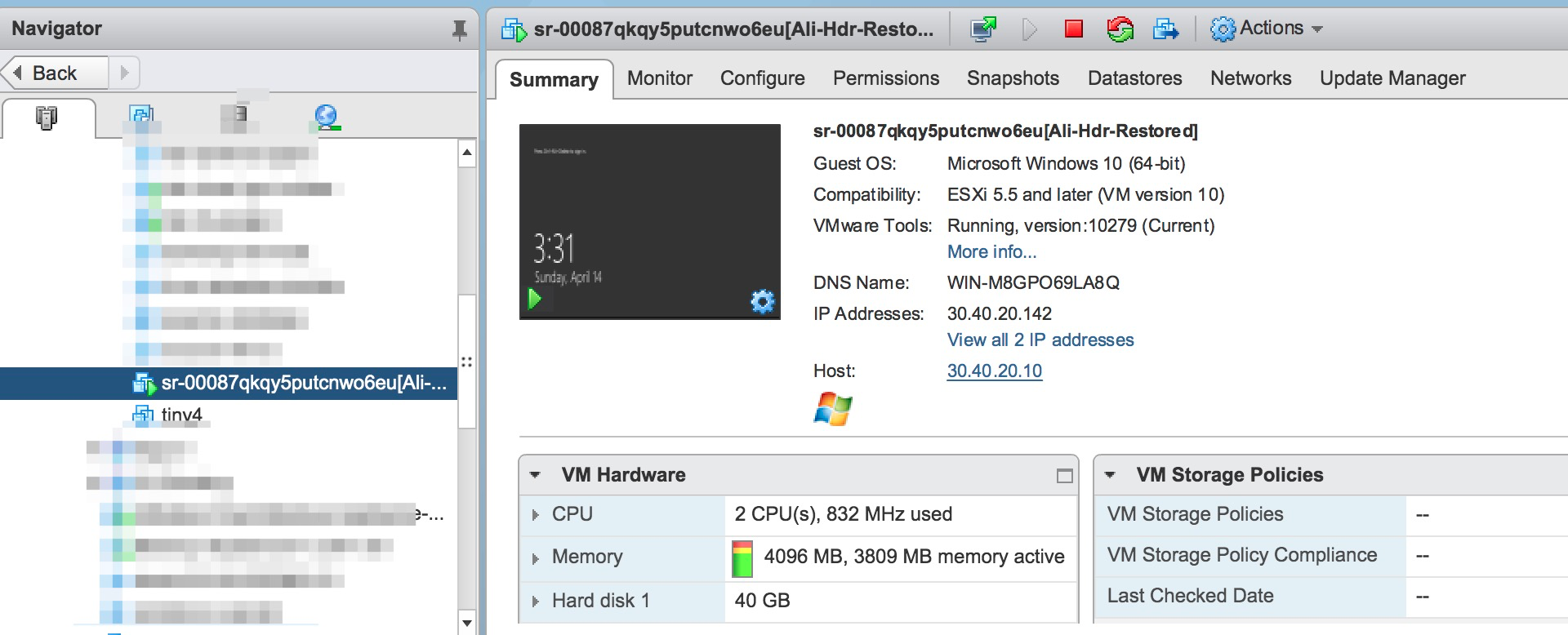1568x635 pixels.
Task: Collapse the VM Hardware panel
Action: 535,475
